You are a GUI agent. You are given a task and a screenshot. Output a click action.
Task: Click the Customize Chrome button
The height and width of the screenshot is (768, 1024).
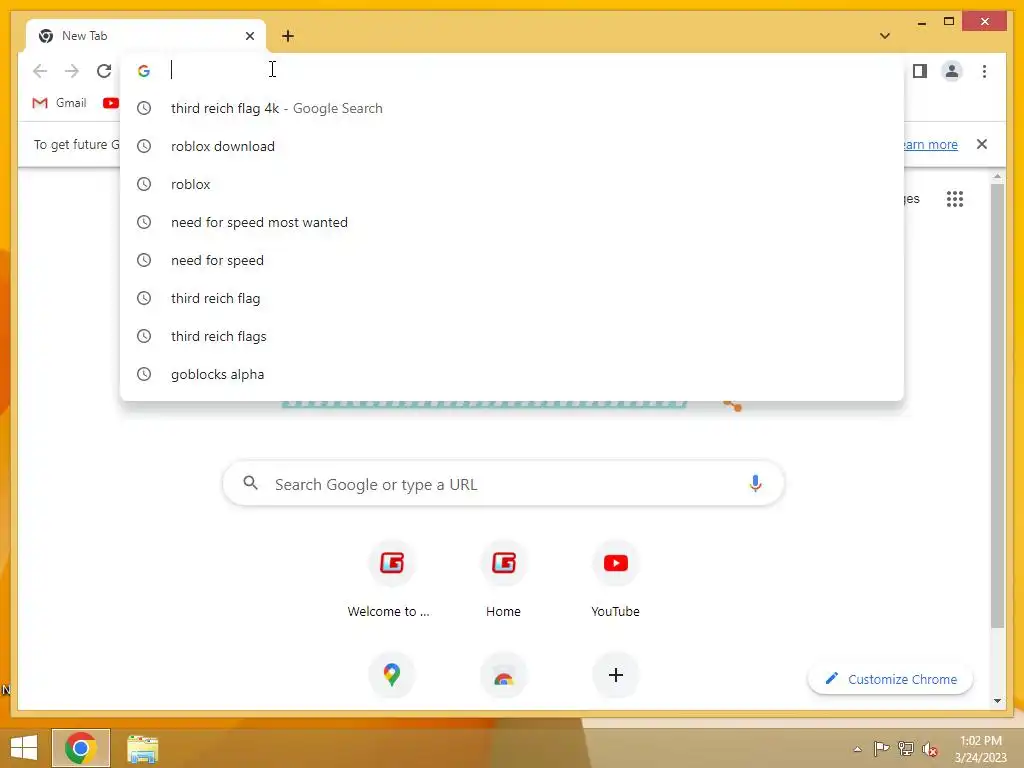[x=890, y=679]
